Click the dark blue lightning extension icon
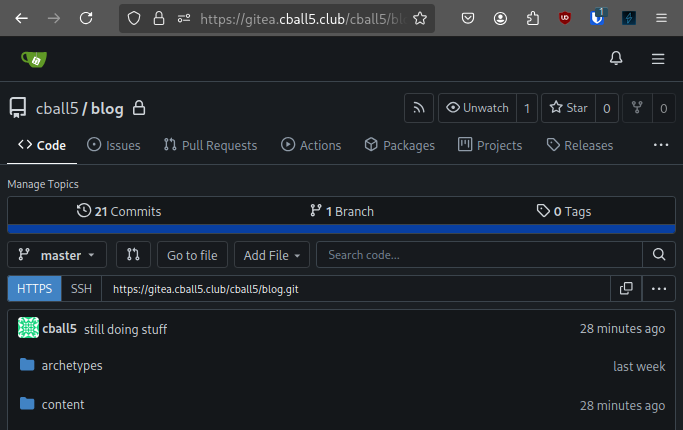The image size is (683, 430). [x=629, y=18]
